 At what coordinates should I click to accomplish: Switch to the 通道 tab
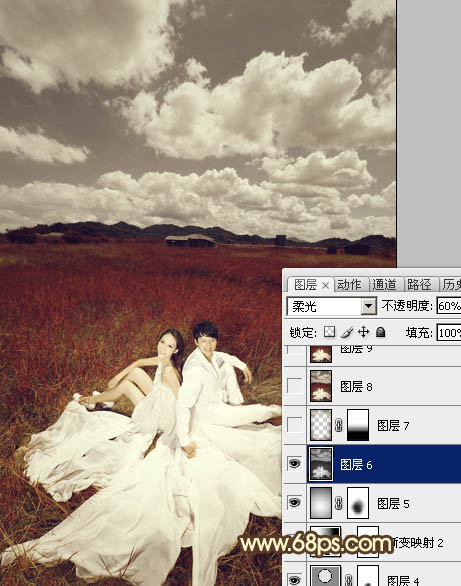[x=384, y=285]
